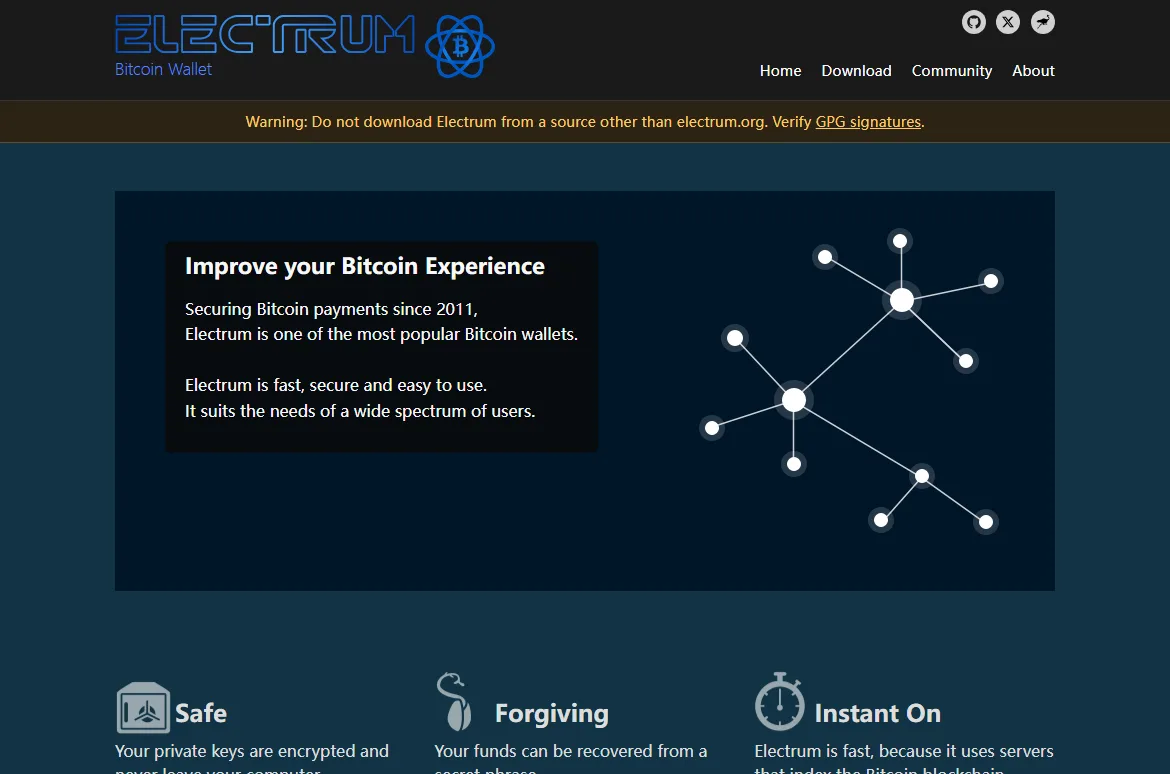Click "Electrum is fast, secure and easy to use" text
This screenshot has height=774, width=1170.
[x=336, y=385]
